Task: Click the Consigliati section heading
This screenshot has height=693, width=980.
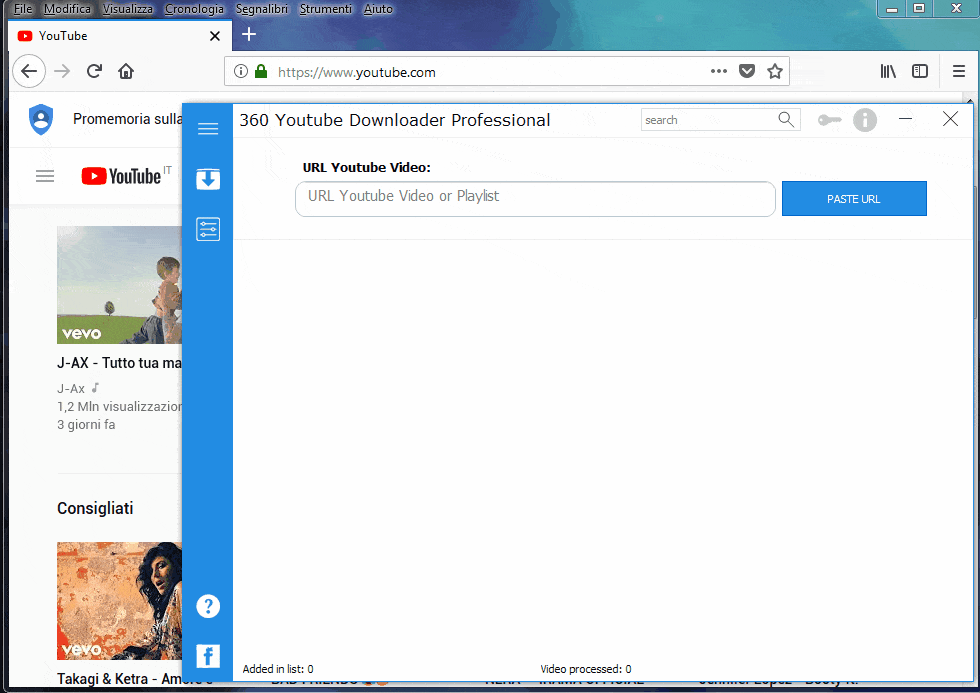Action: click(95, 509)
